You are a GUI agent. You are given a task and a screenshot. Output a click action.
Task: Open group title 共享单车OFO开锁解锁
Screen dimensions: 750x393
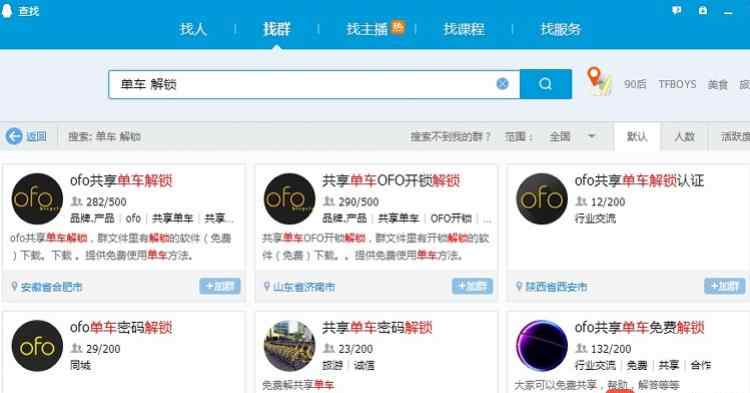click(391, 181)
